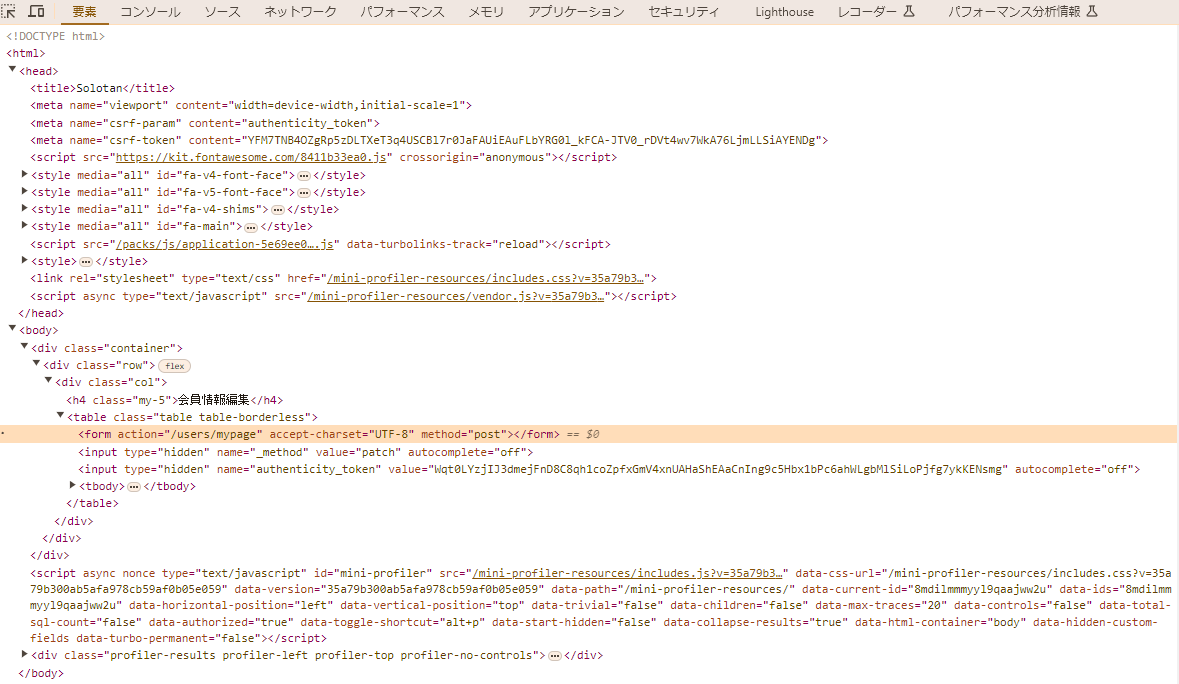Collapse the table table-borderless element
The height and width of the screenshot is (684, 1179).
[x=61, y=416]
